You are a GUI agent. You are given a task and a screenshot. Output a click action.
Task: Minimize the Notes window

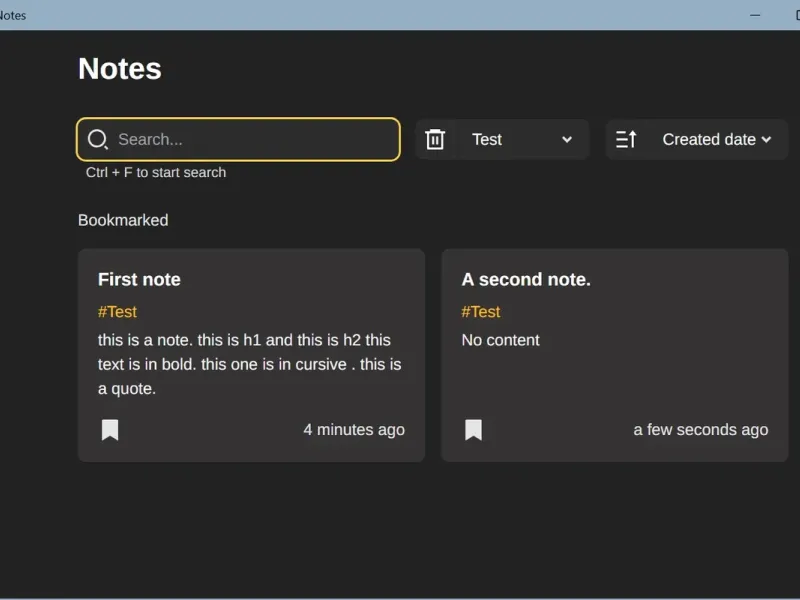[755, 15]
